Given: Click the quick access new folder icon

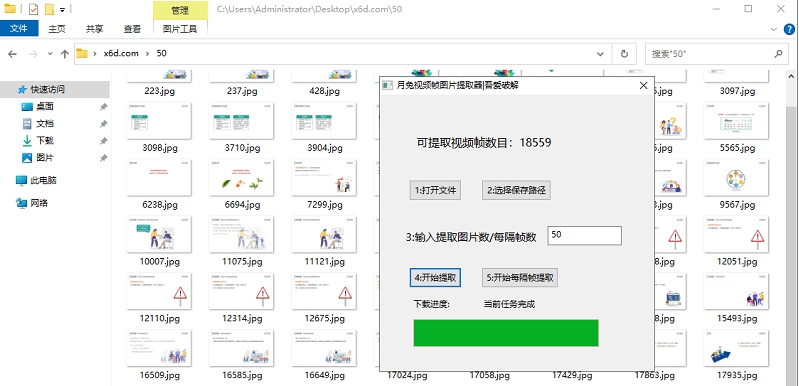Looking at the screenshot, I should (49, 9).
